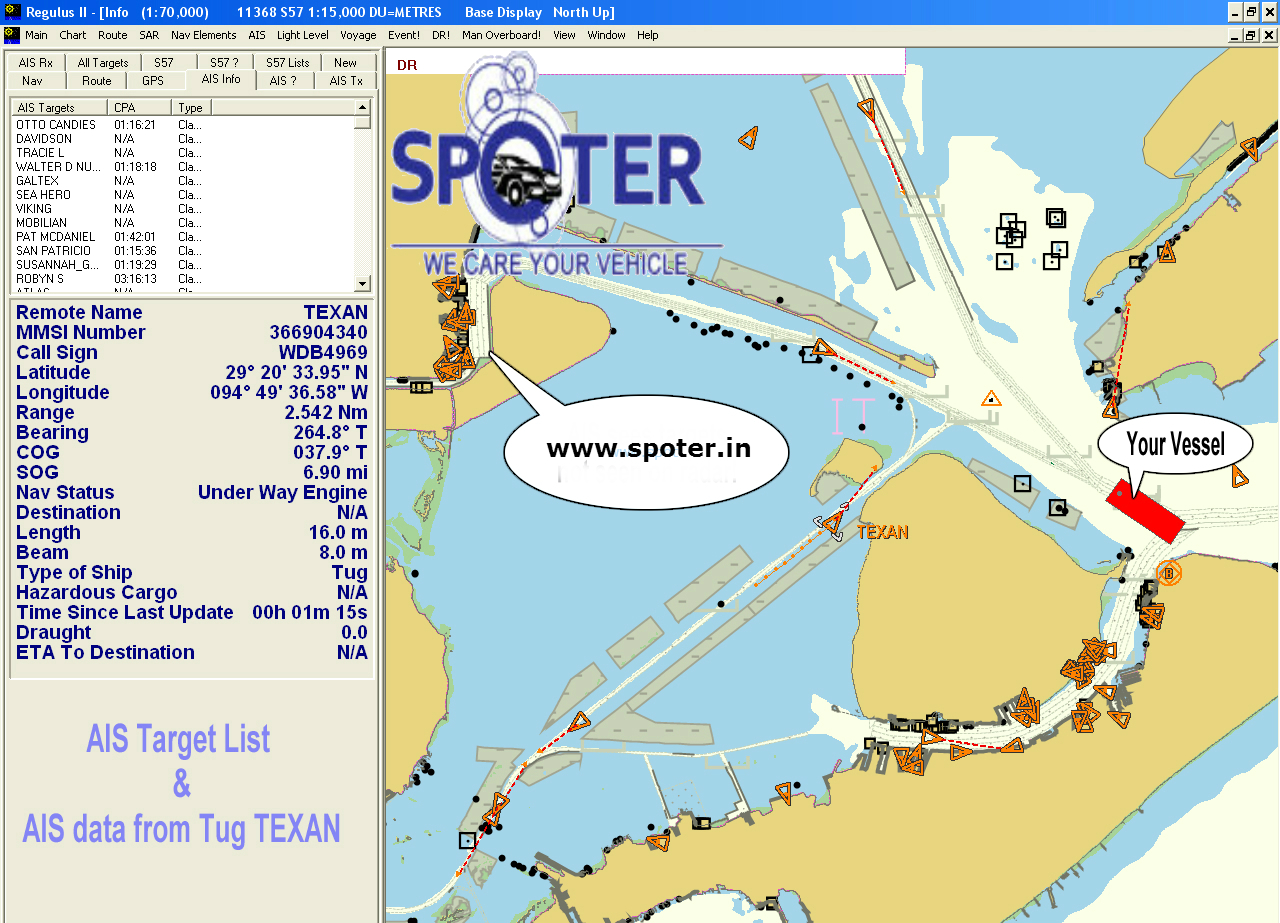Click the orange circled buoy symbol

(x=1168, y=573)
